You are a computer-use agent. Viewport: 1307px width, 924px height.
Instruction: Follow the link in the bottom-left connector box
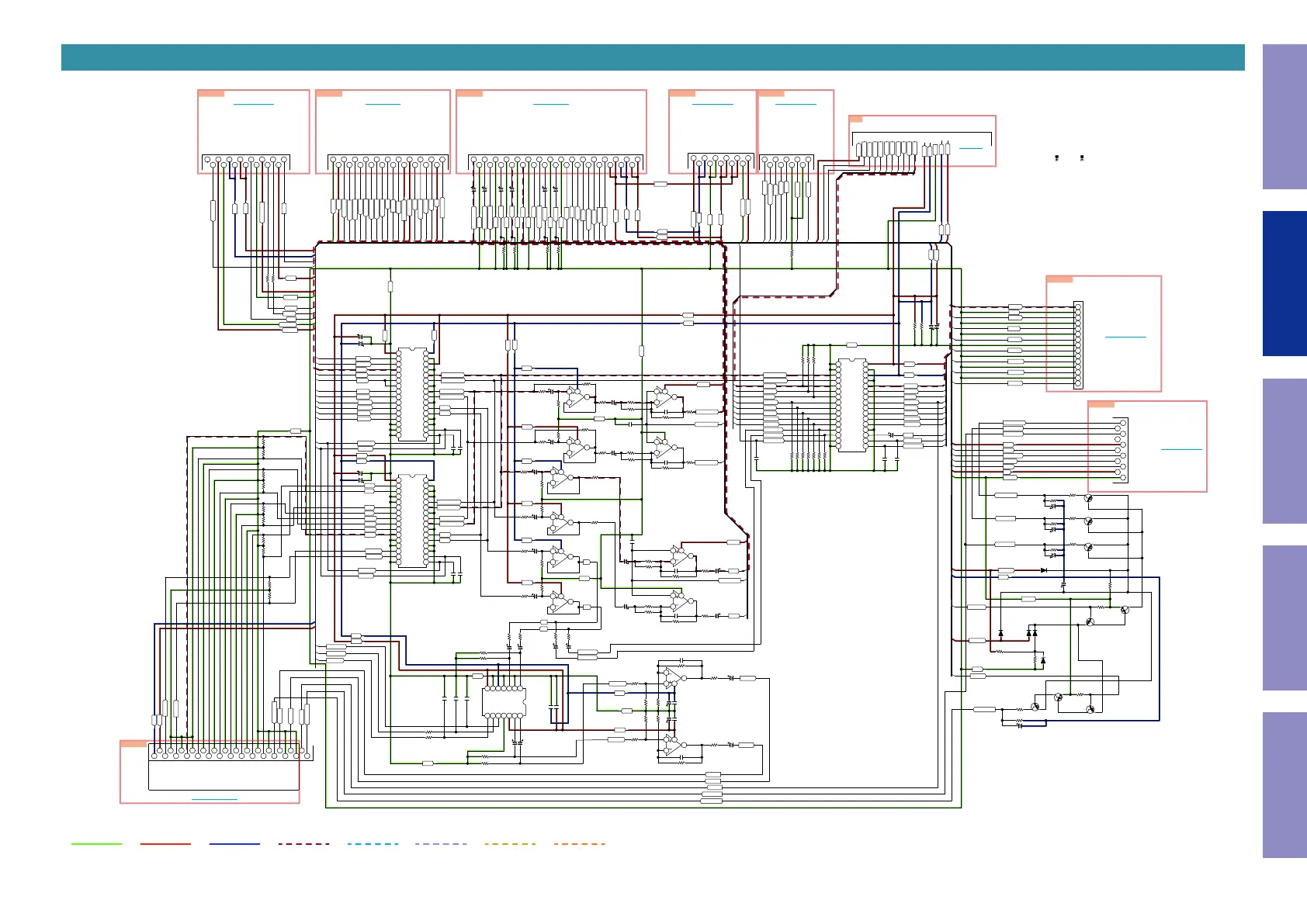[214, 799]
